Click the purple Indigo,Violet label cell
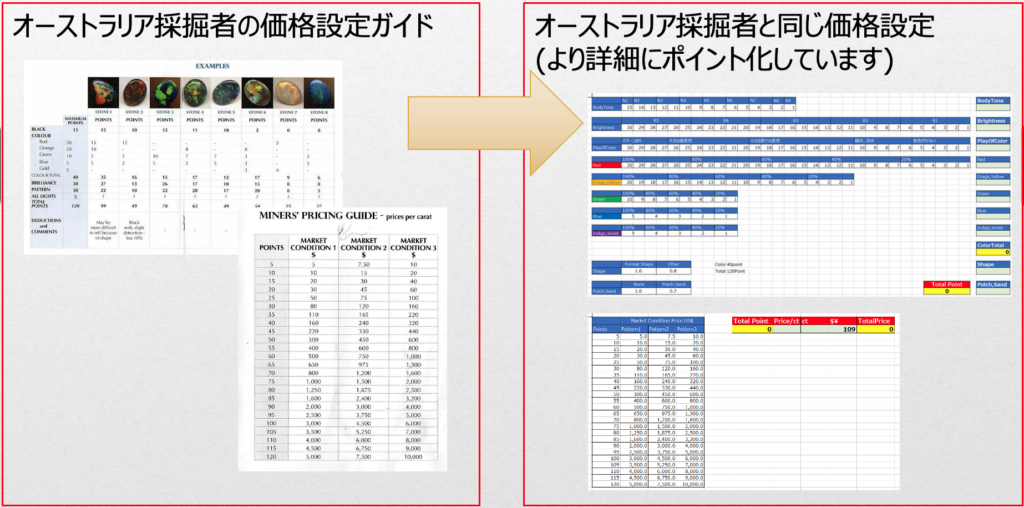1024x508 pixels. [605, 233]
